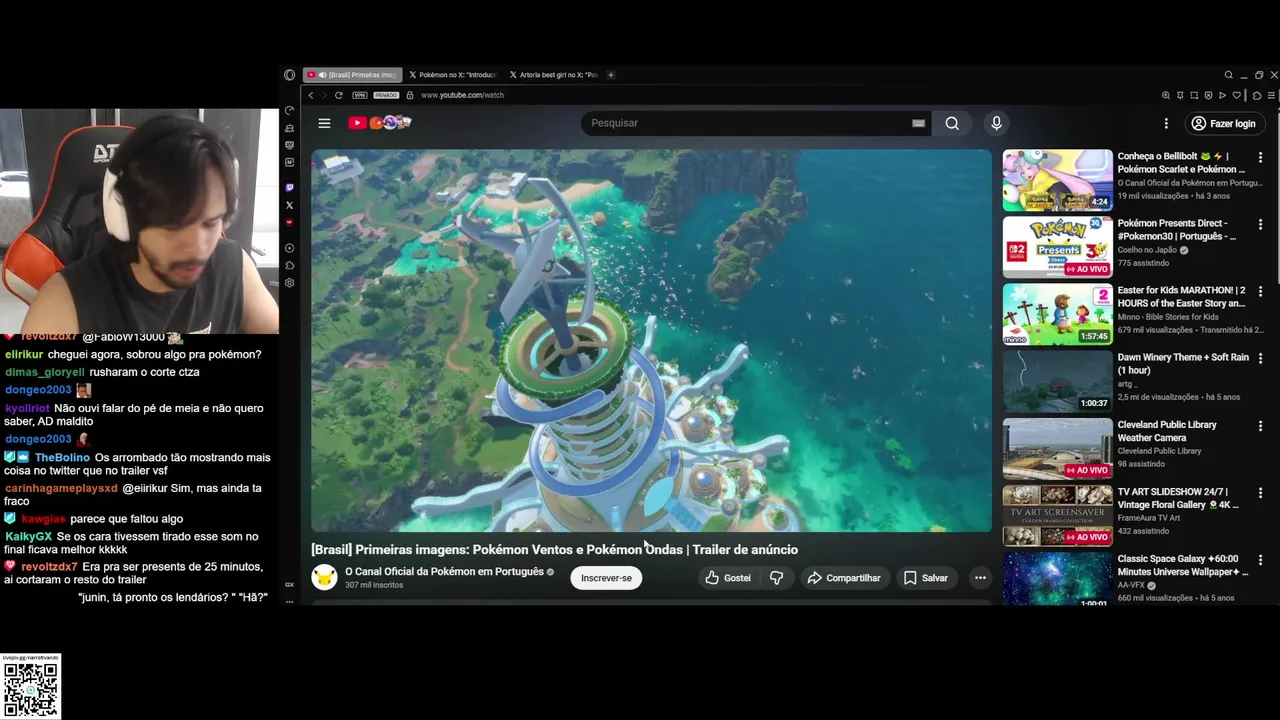Click the main Pokémon trailer video player
This screenshot has height=720, width=1280.
tap(651, 340)
